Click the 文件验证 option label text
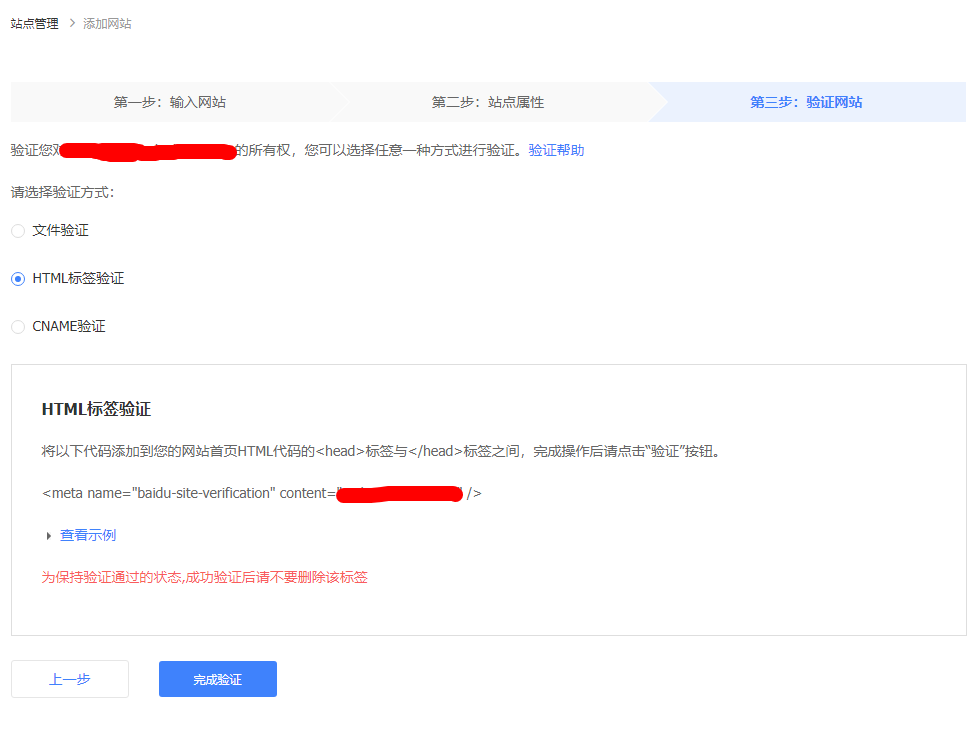Screen dimensions: 977x730 tap(60, 231)
